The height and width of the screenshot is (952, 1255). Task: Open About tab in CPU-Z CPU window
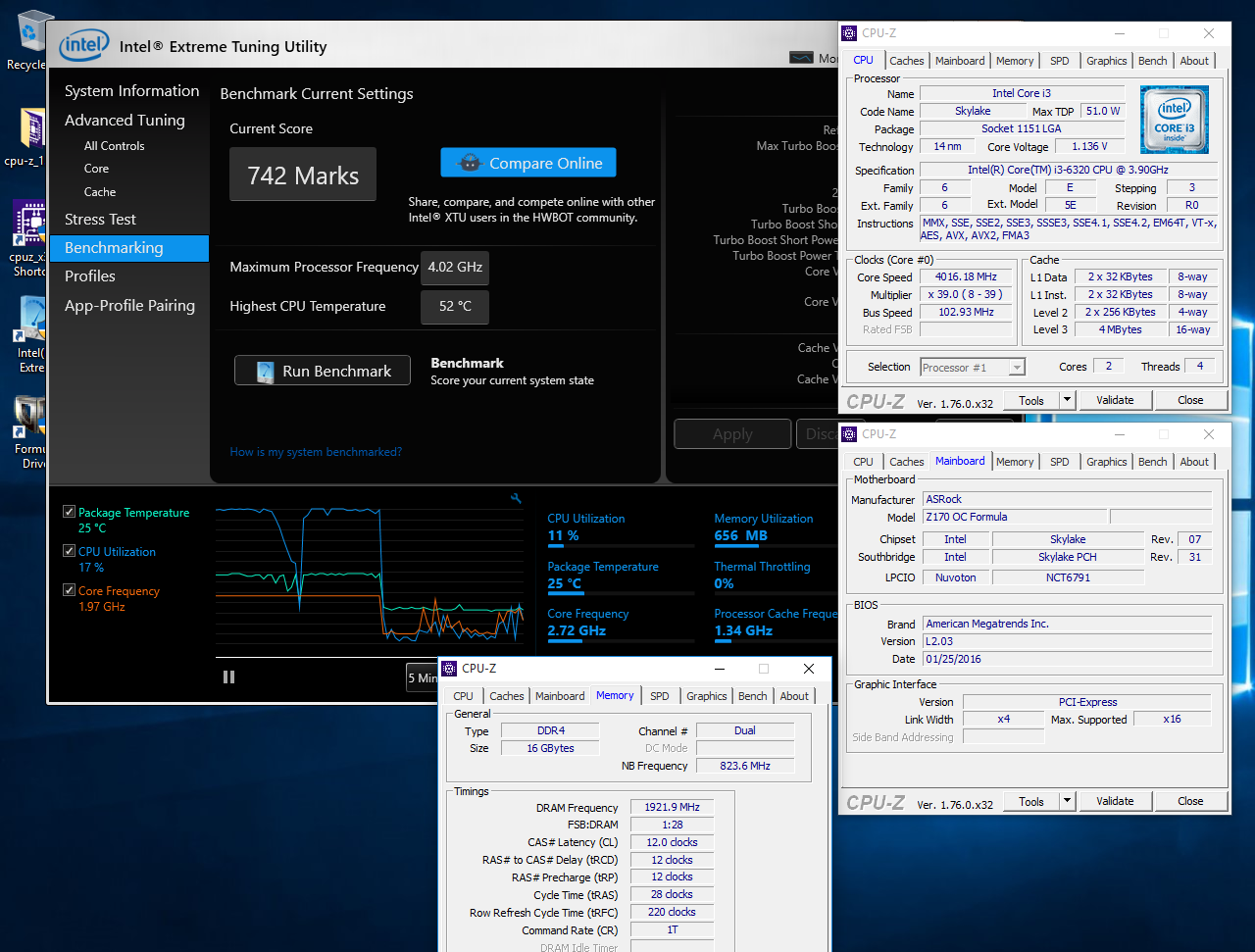tap(1194, 61)
